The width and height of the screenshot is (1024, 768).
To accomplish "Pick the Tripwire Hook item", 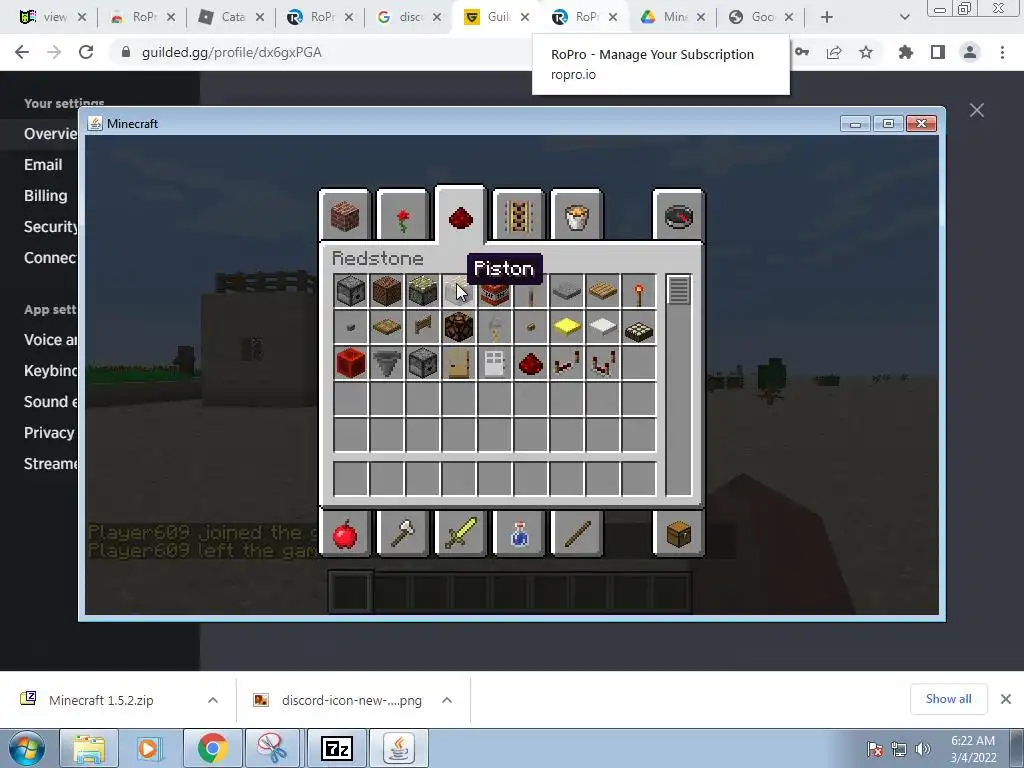I will (494, 327).
